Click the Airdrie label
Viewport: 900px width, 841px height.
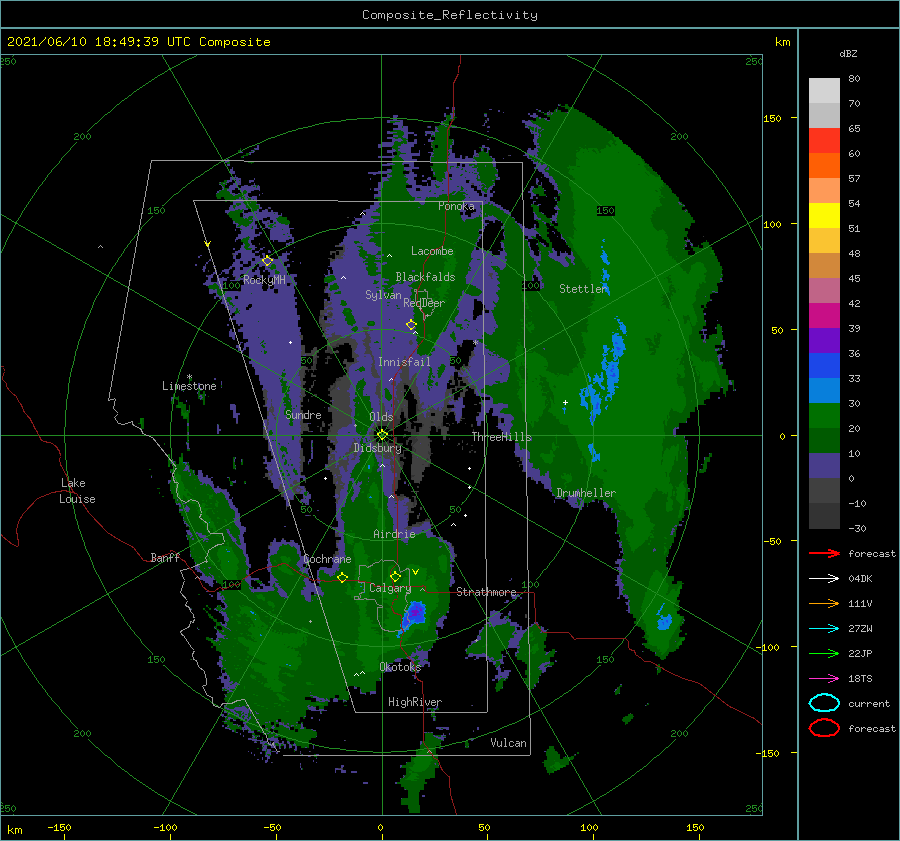[x=394, y=534]
